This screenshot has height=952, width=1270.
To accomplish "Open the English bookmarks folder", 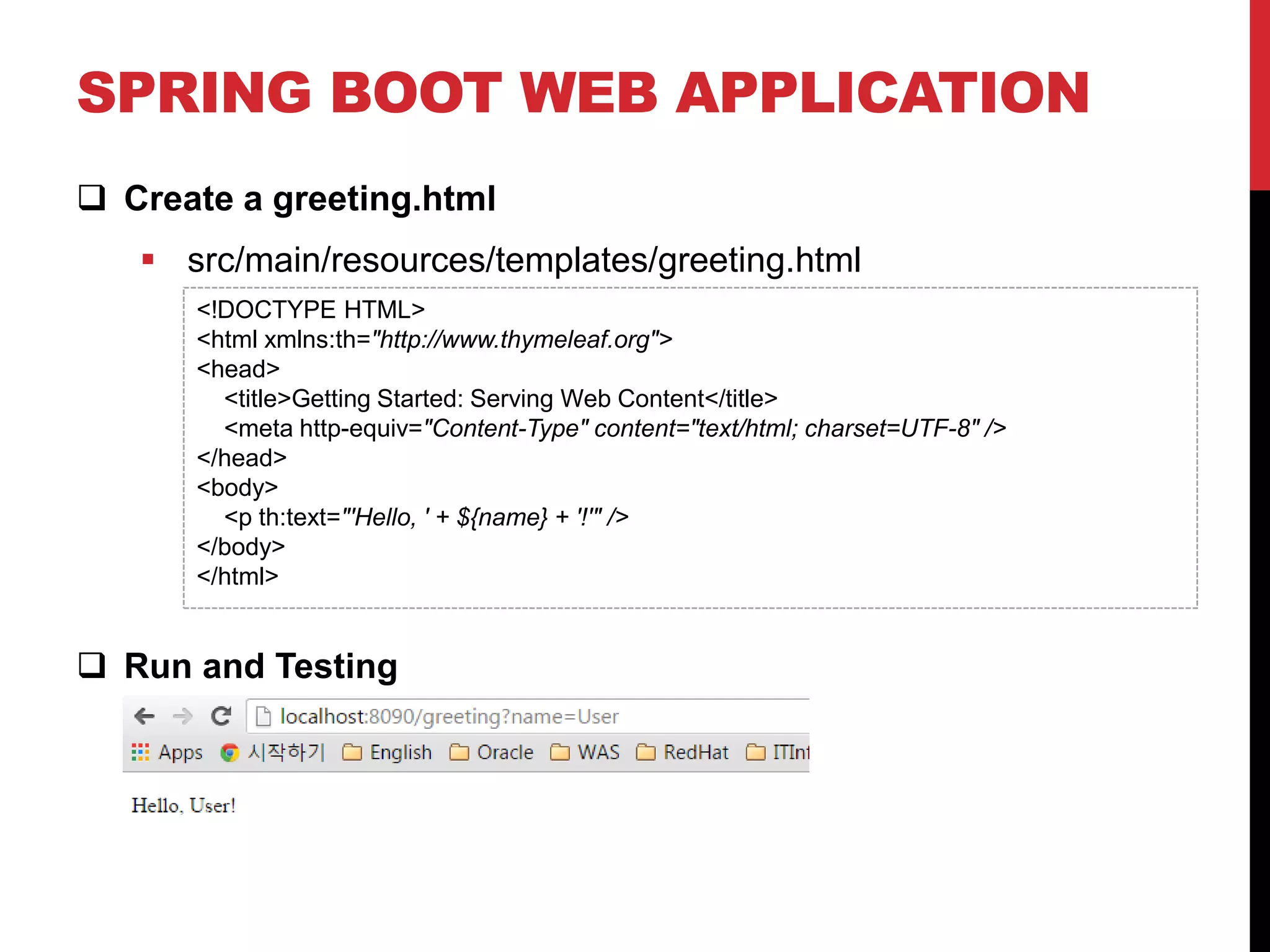I will 388,752.
